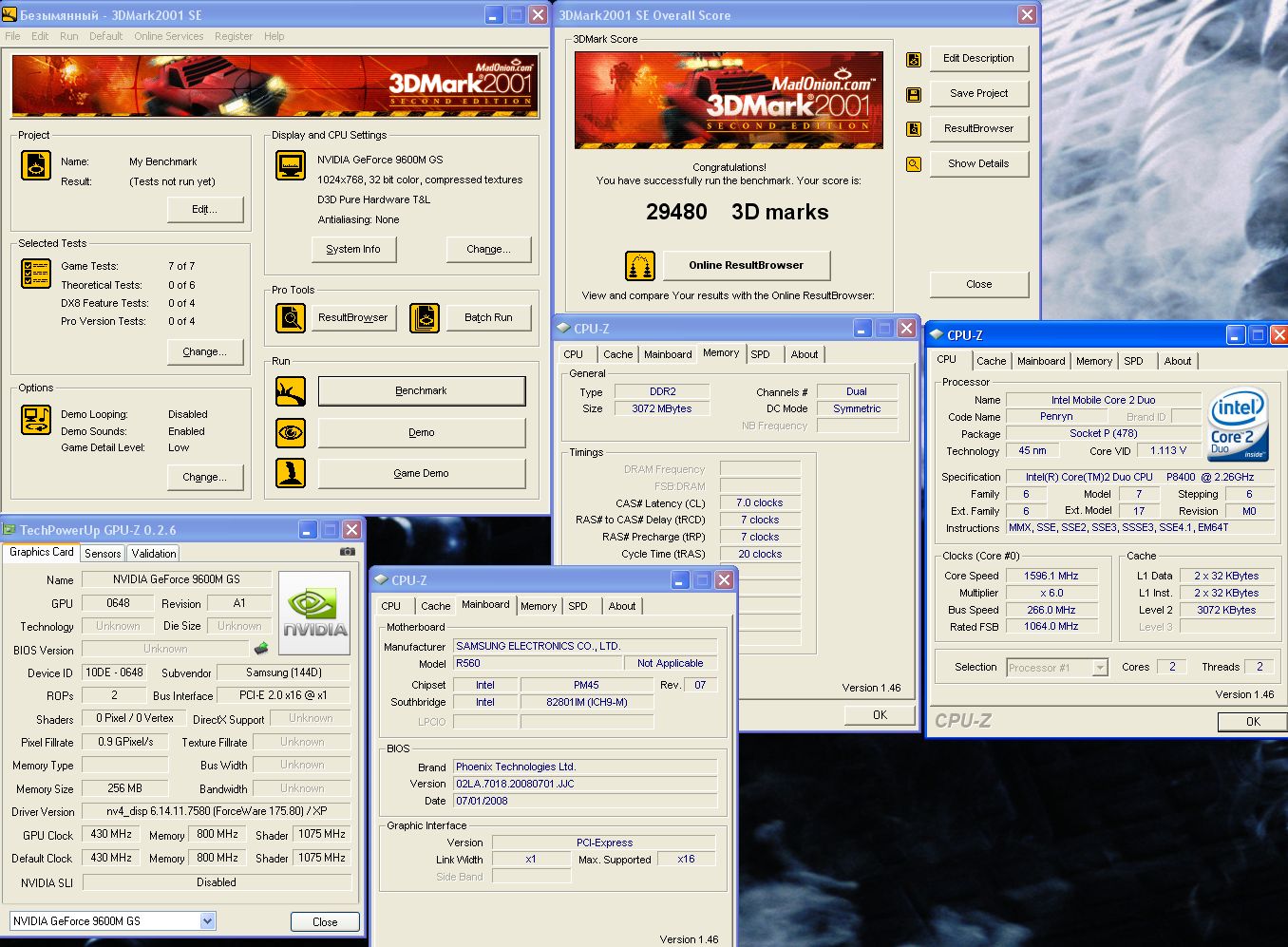Click Change... in the Options section
The width and height of the screenshot is (1288, 947).
click(x=205, y=477)
